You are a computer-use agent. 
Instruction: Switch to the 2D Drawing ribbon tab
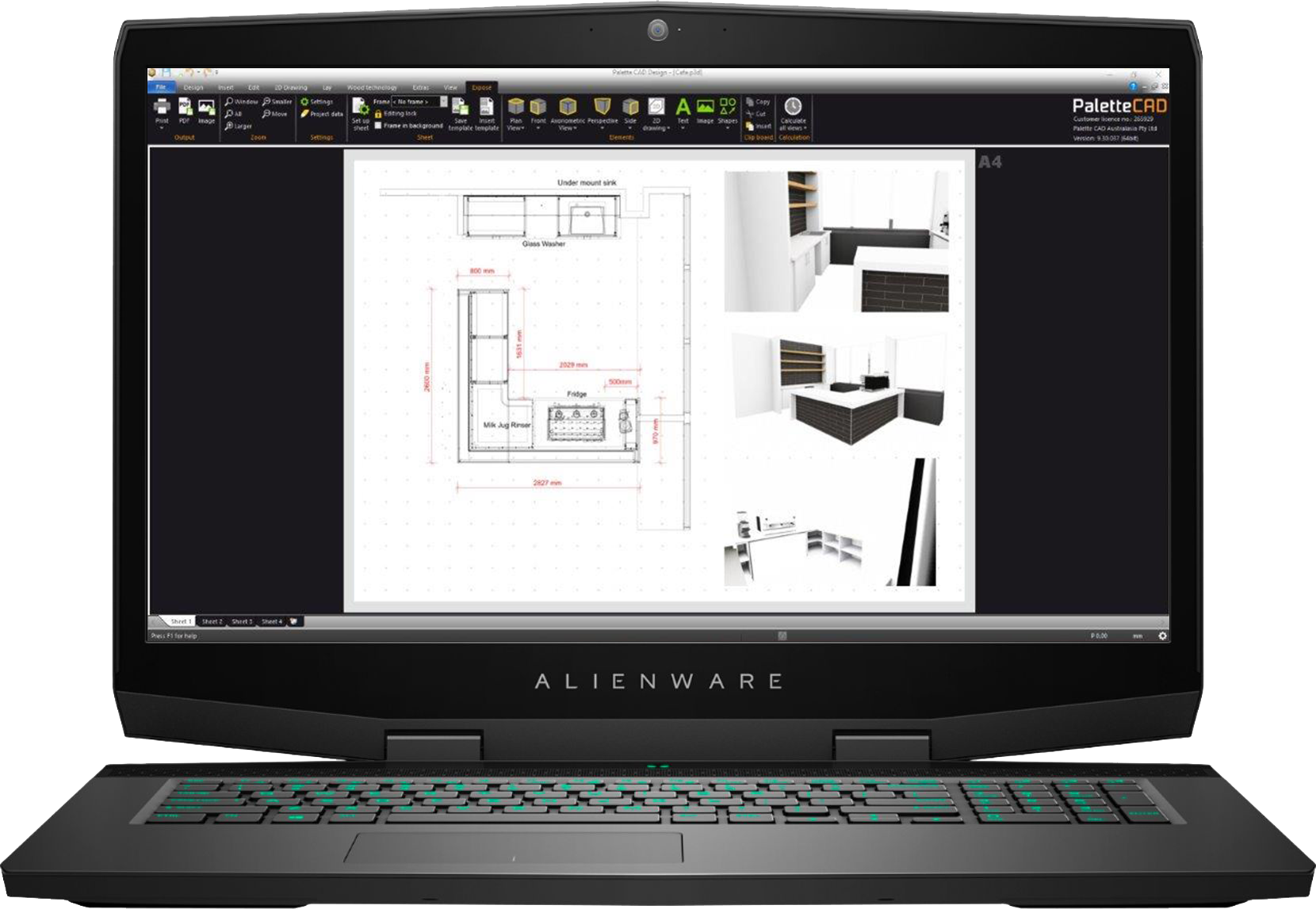(291, 87)
